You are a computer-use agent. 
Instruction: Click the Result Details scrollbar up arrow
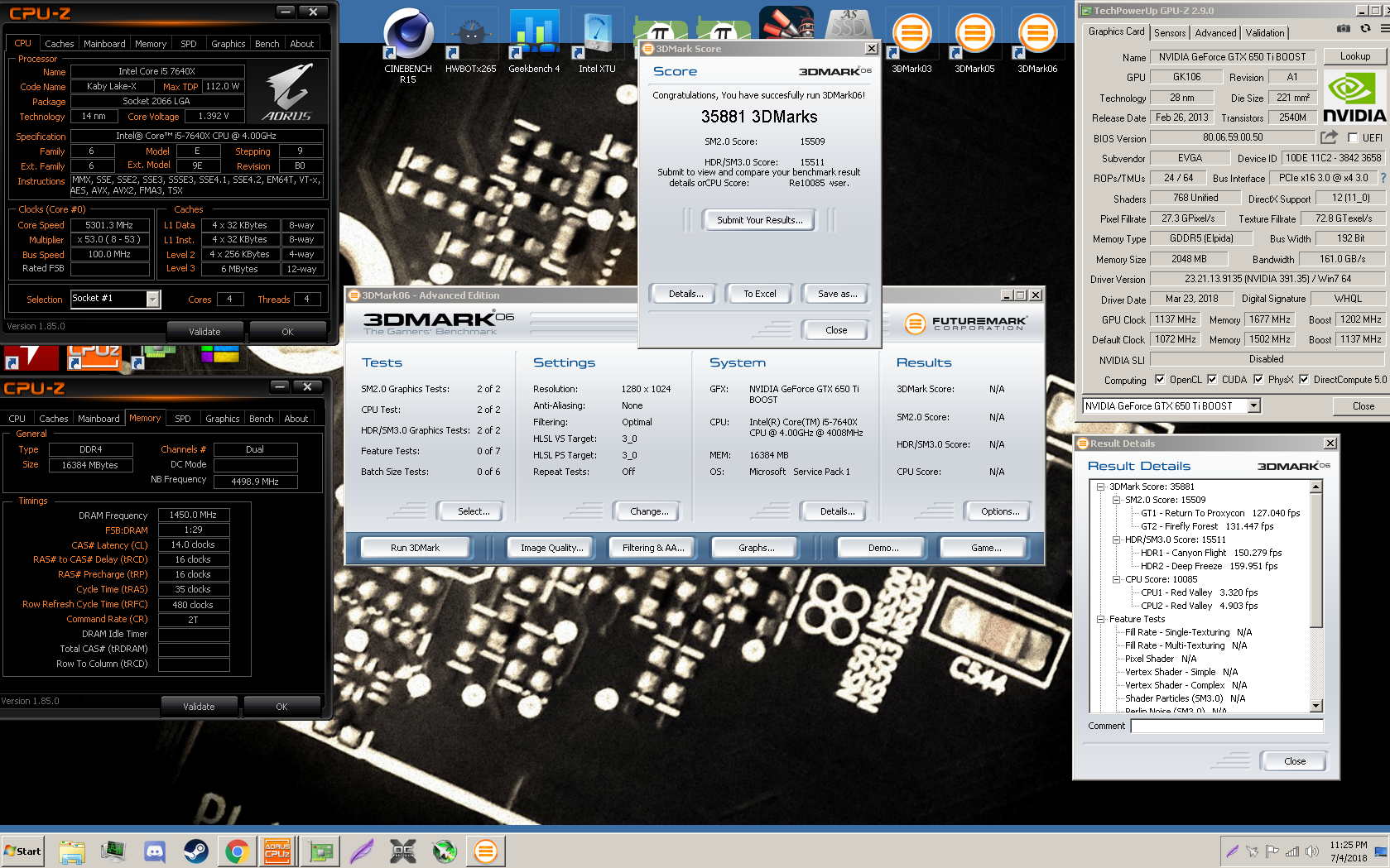click(x=1316, y=487)
